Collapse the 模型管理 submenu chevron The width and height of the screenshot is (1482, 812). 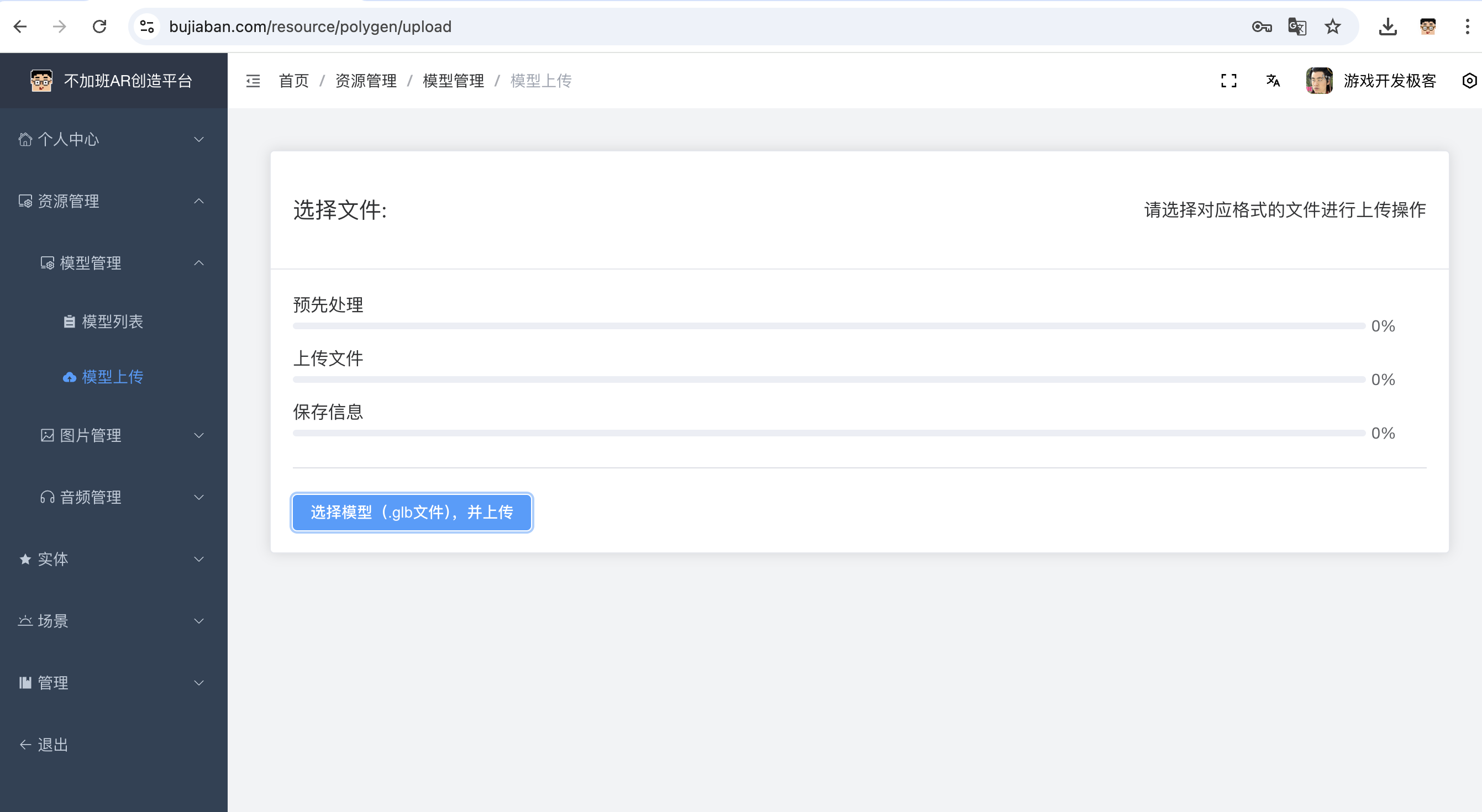[199, 263]
